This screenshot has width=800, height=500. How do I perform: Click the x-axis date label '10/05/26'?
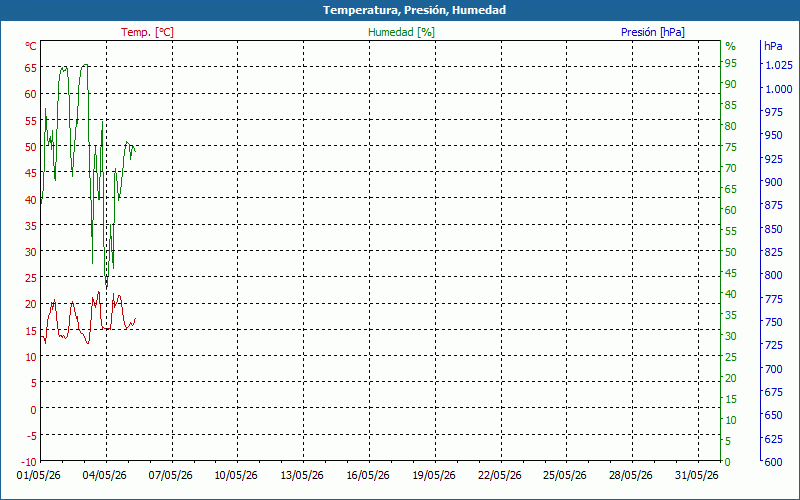tap(236, 476)
